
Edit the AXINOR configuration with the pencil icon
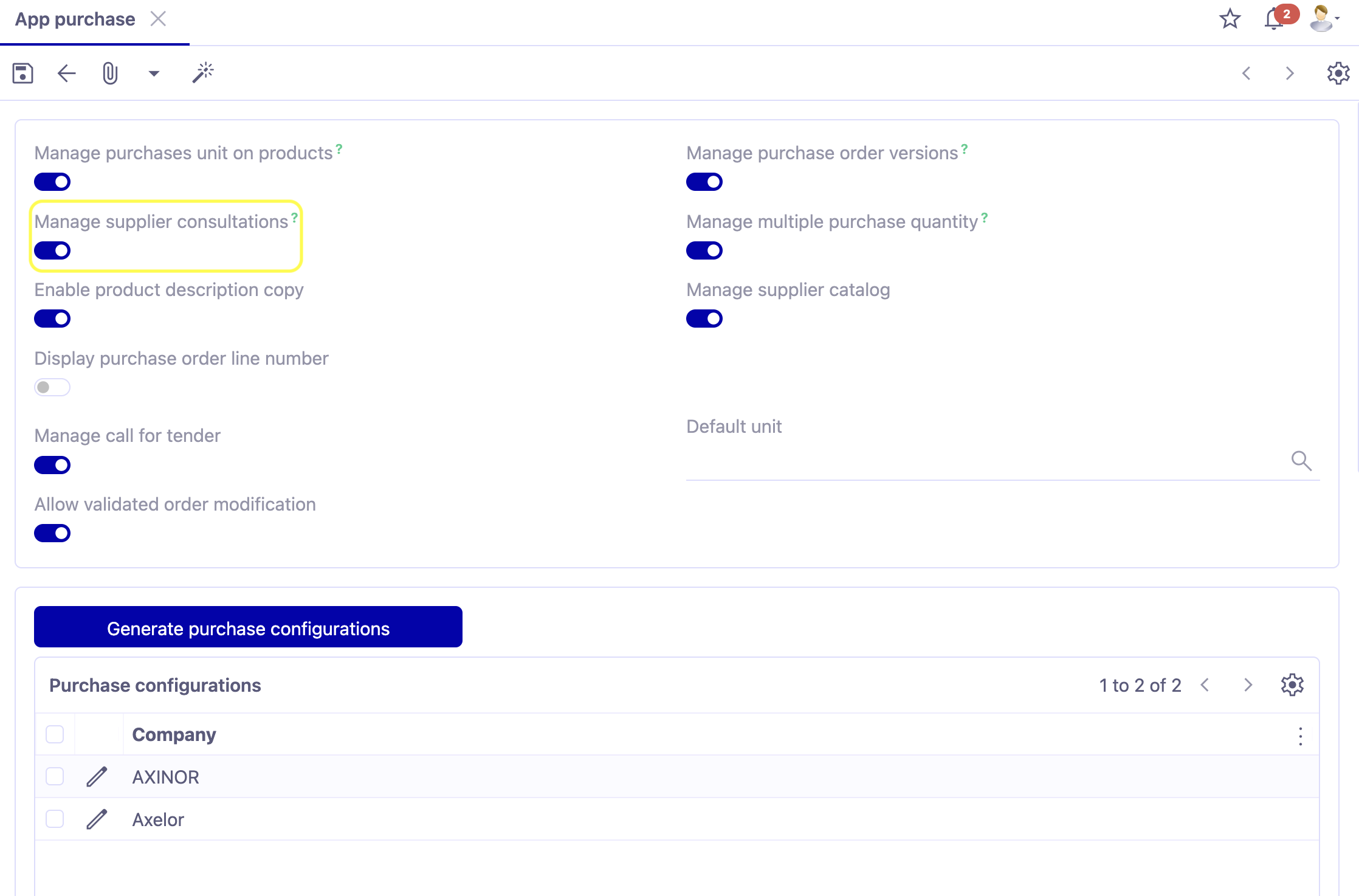click(x=97, y=776)
